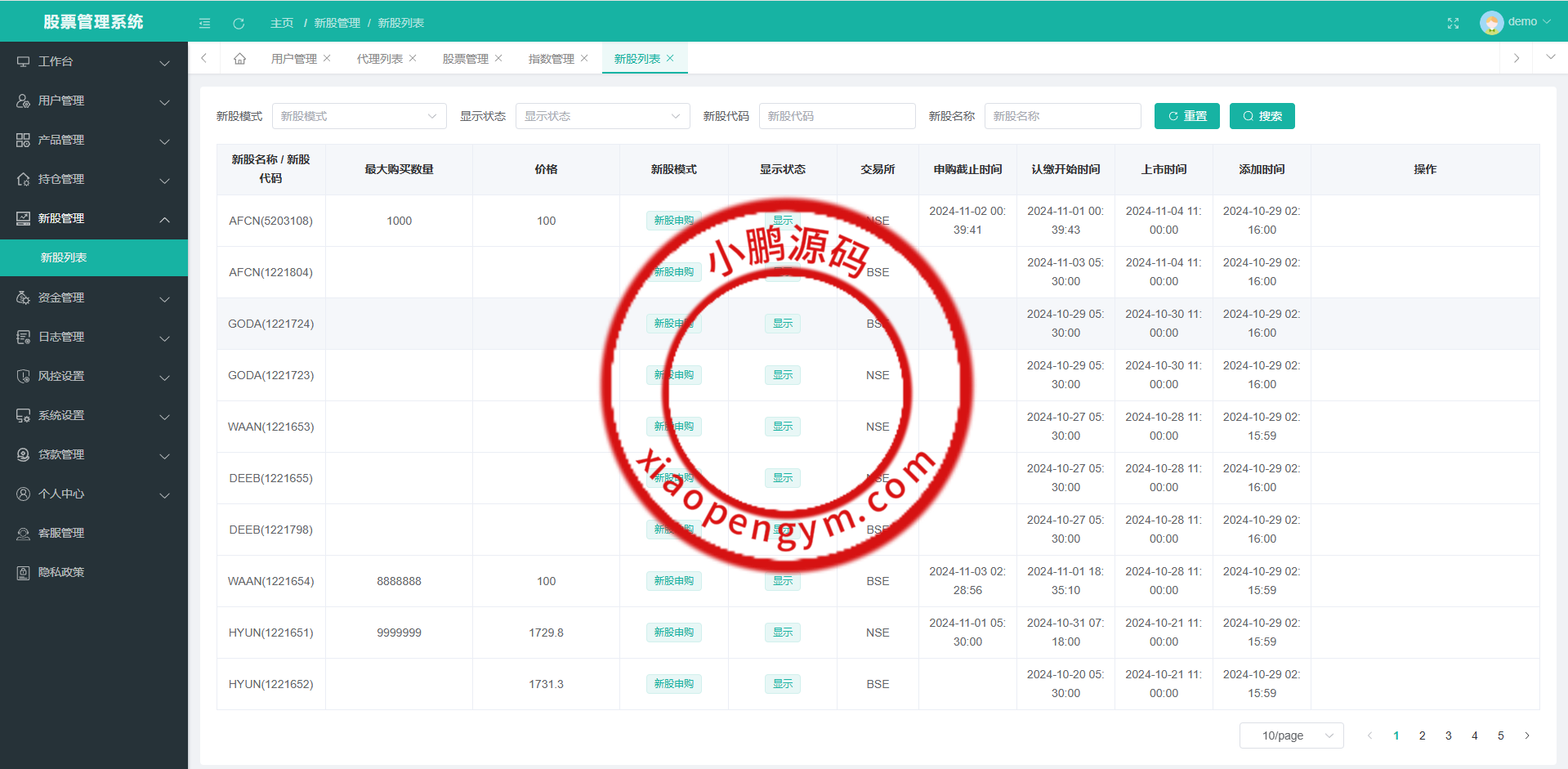This screenshot has height=769, width=1568.
Task: Open the 隐私政策 sidebar item
Action: 61,572
